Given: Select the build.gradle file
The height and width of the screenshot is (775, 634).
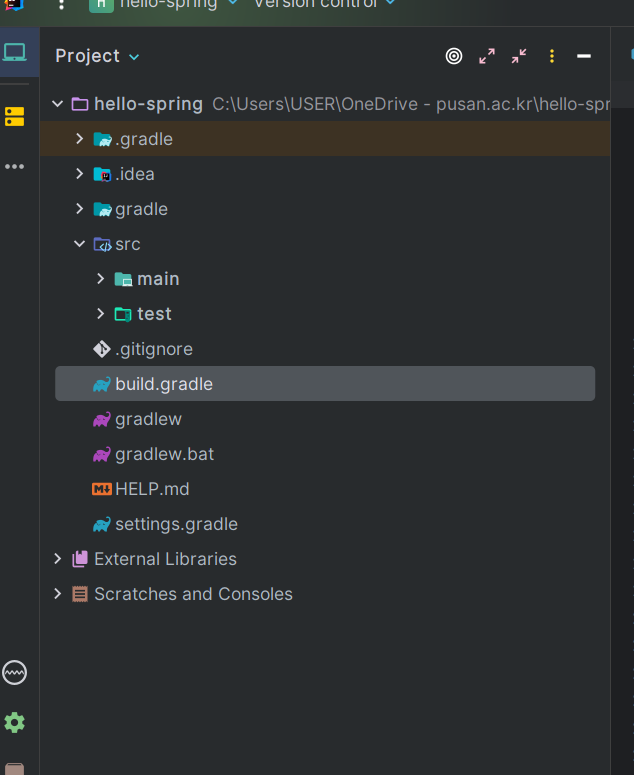Looking at the screenshot, I should click(x=163, y=384).
